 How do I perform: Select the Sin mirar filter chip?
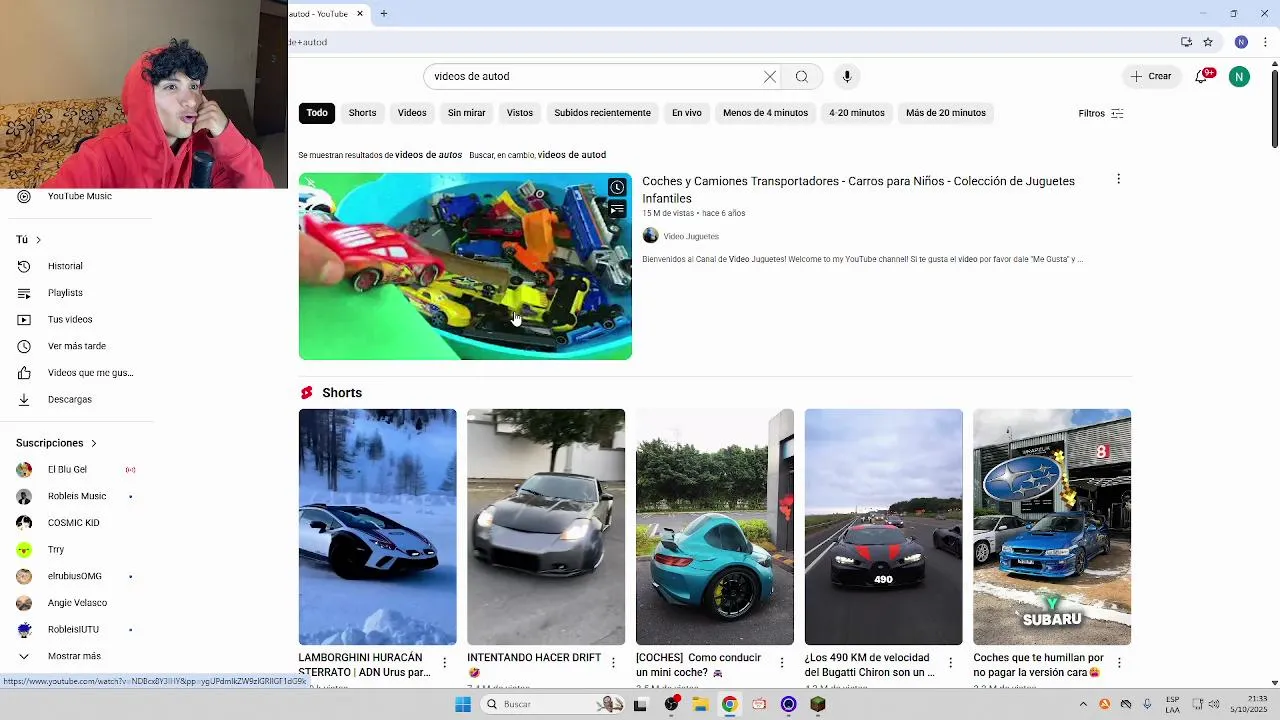pos(466,113)
